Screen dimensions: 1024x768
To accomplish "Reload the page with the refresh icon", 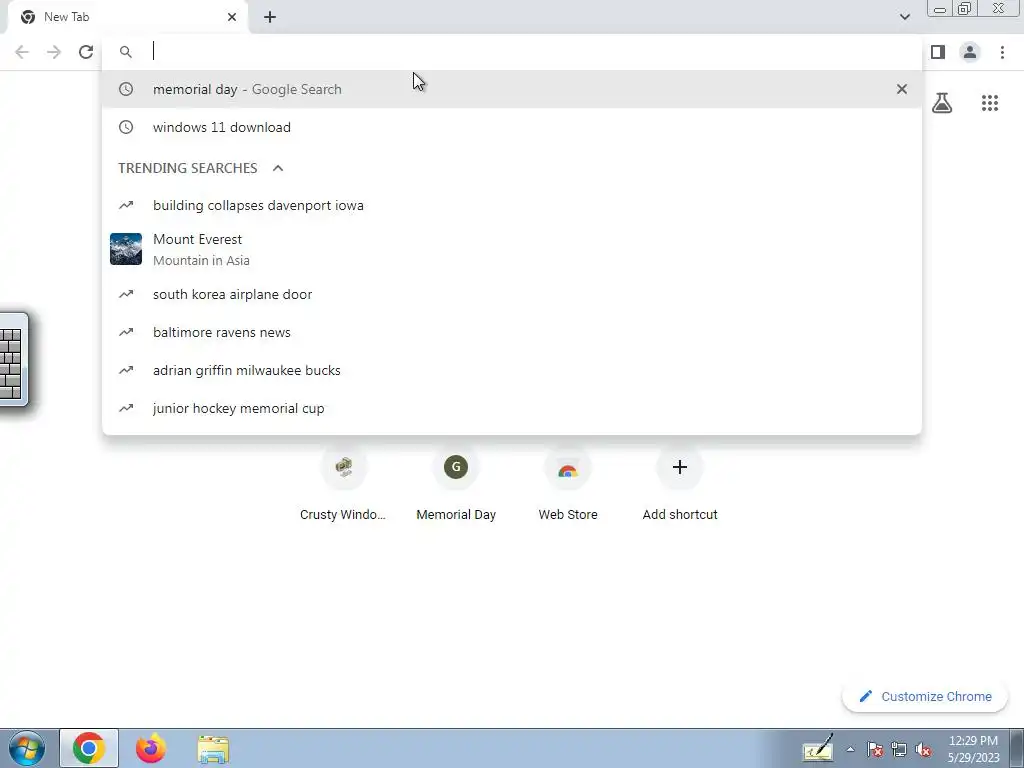I will pos(86,52).
